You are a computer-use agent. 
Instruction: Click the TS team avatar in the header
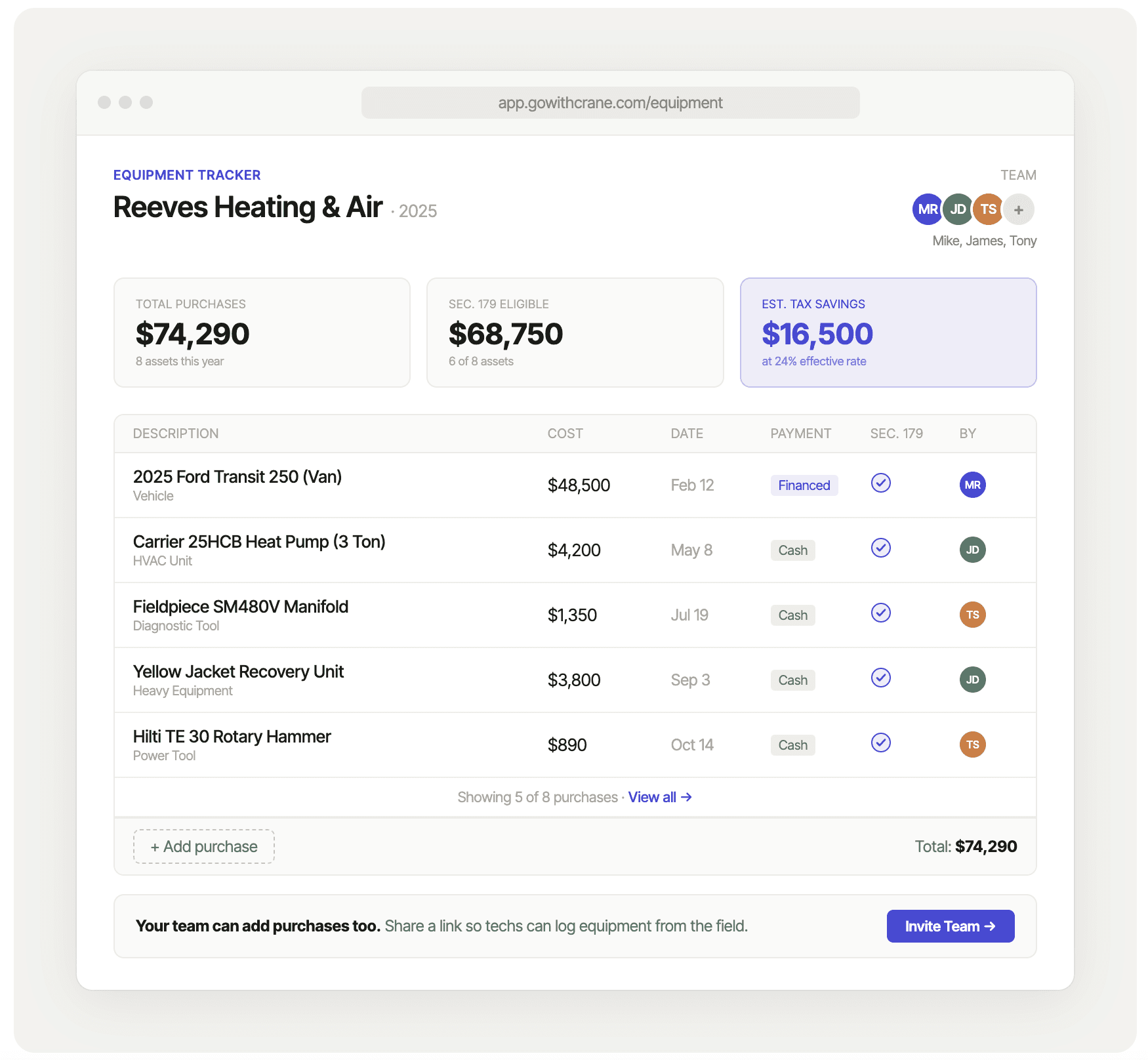988,209
